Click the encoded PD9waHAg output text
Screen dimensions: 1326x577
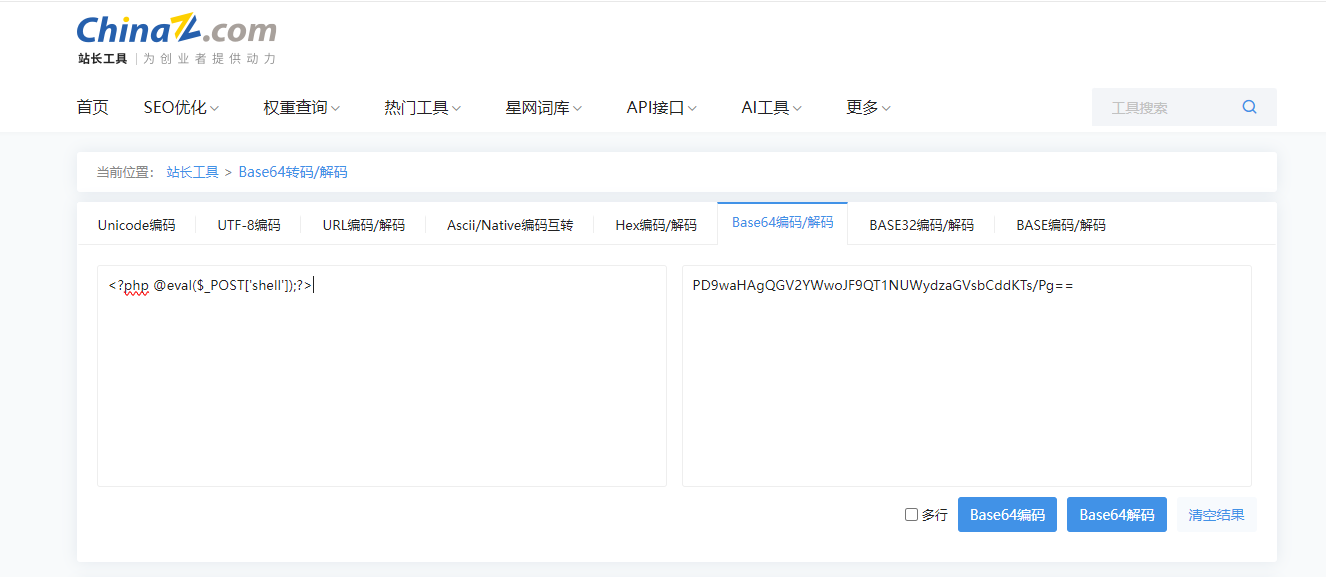click(882, 285)
